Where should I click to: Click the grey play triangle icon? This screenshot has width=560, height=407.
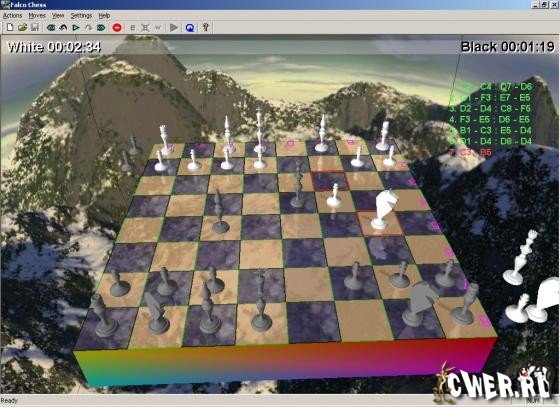(x=174, y=27)
